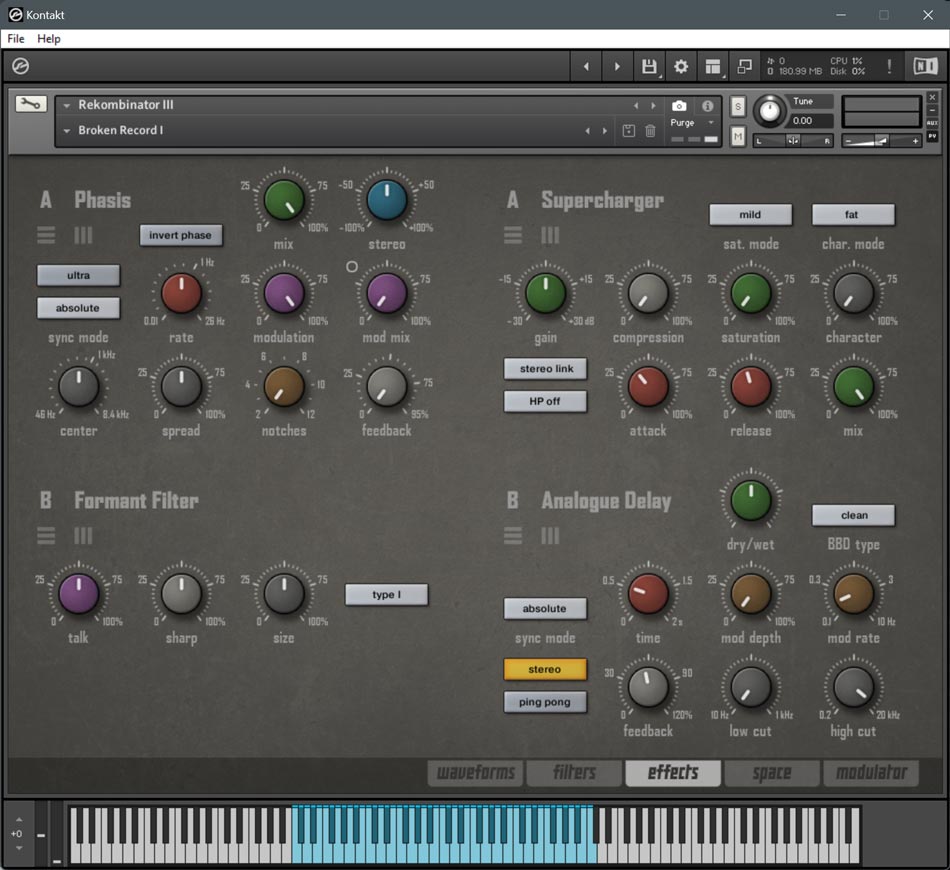Open options via the gear icon
Screen dimensions: 950x870
681,67
